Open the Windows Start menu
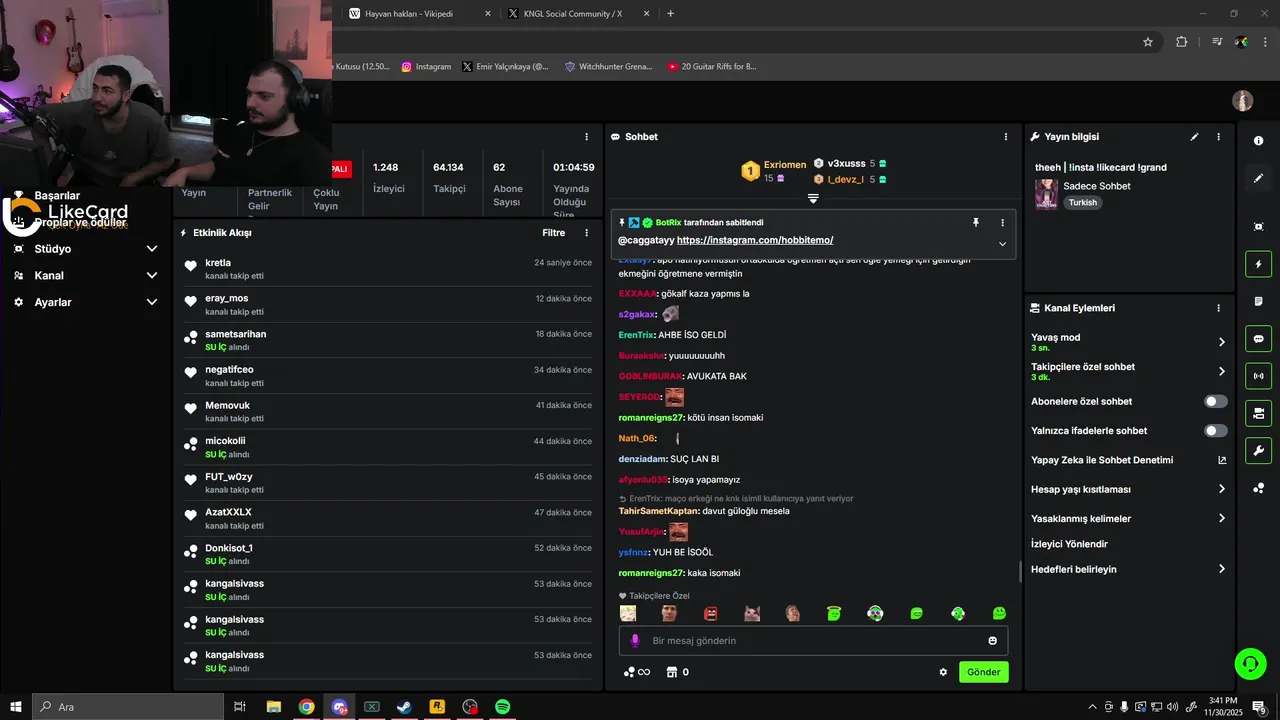Screen dimensions: 1280x720 [x=15, y=707]
